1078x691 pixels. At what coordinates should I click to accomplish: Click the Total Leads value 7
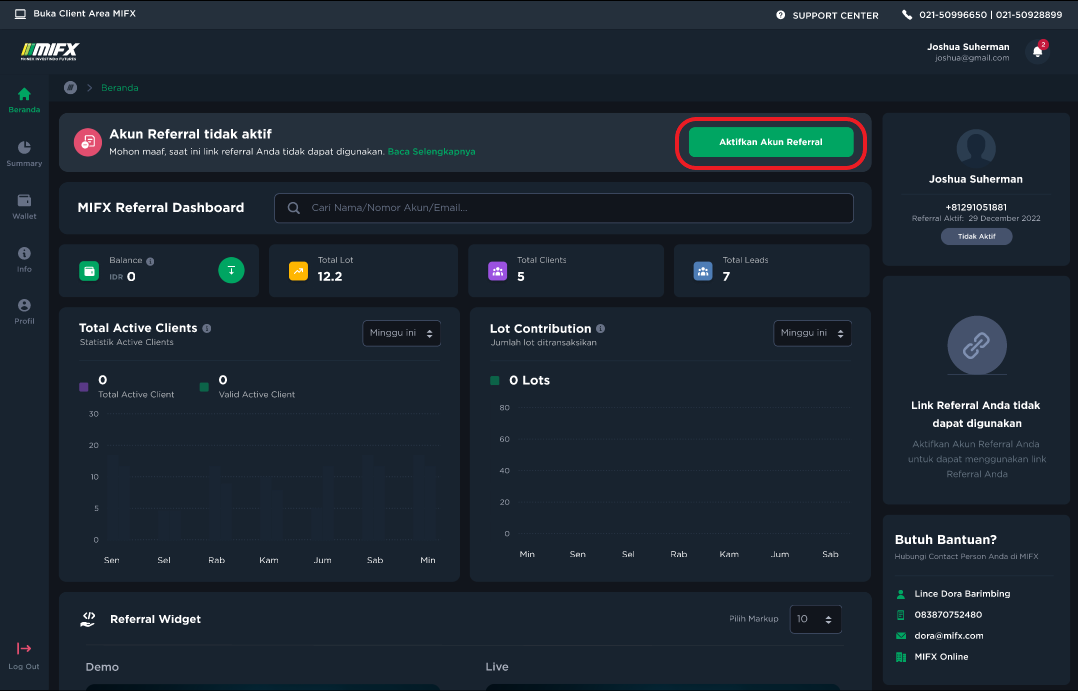point(726,276)
